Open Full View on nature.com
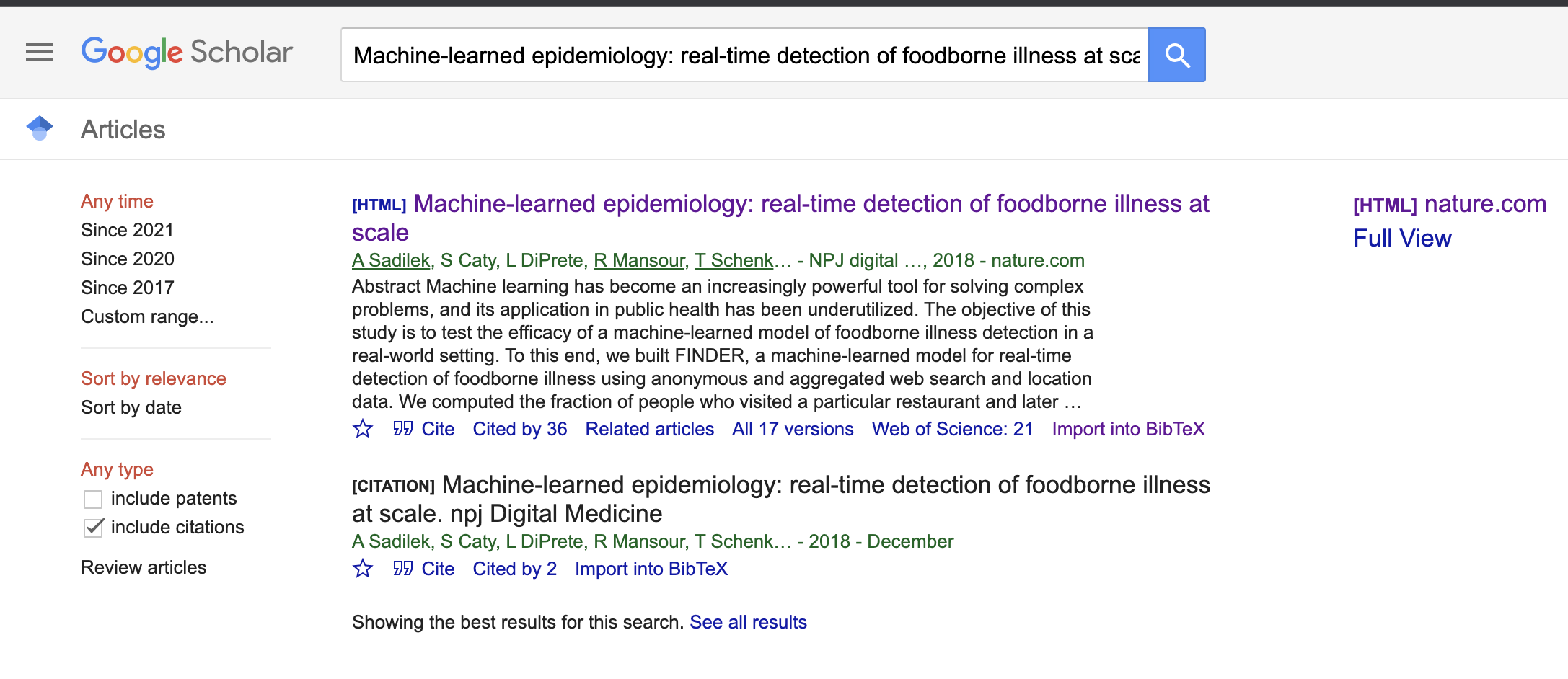The image size is (1568, 679). (x=1401, y=238)
